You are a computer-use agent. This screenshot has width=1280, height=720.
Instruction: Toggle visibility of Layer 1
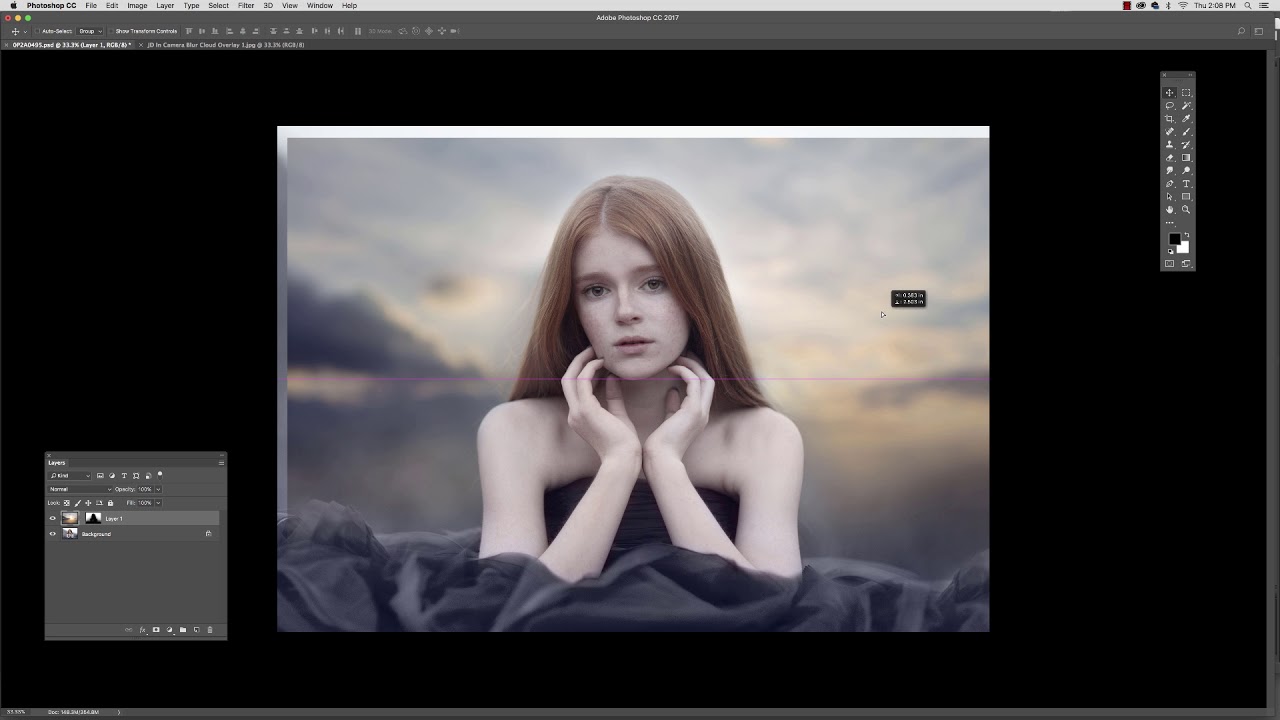(53, 518)
